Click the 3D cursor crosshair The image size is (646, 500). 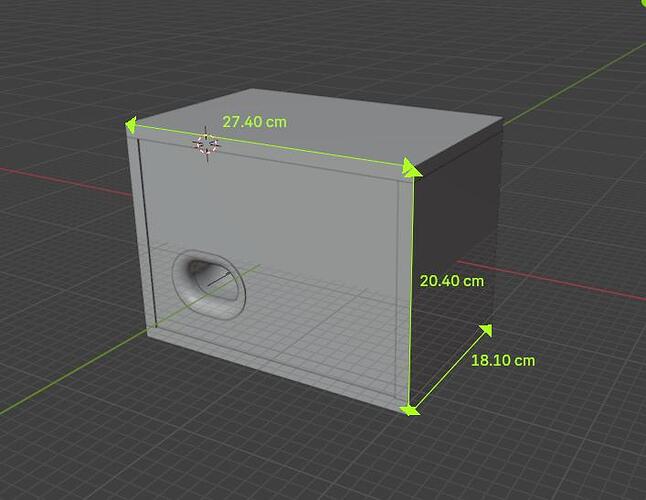click(x=205, y=145)
